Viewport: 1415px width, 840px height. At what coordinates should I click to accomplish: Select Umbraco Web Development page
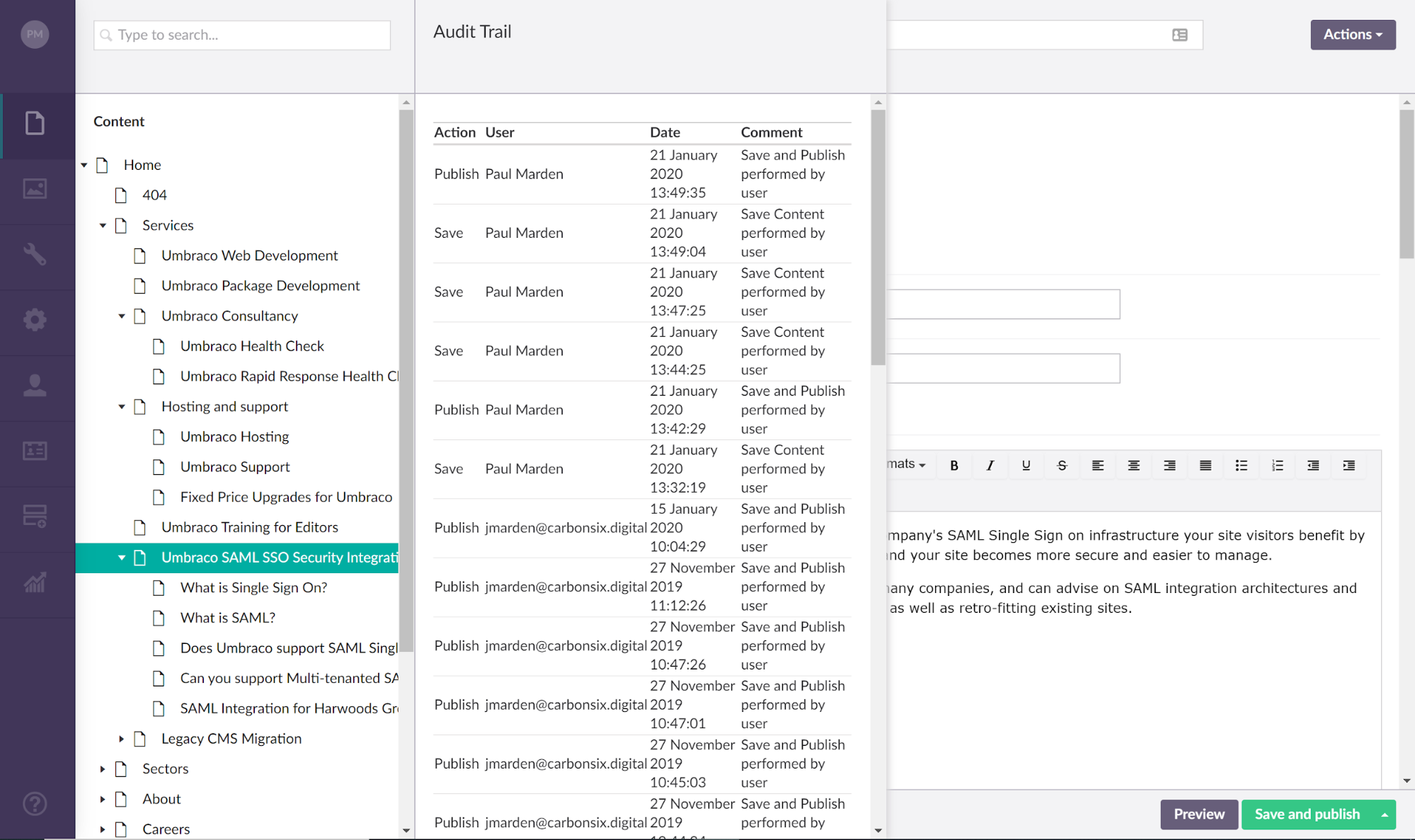(x=249, y=255)
